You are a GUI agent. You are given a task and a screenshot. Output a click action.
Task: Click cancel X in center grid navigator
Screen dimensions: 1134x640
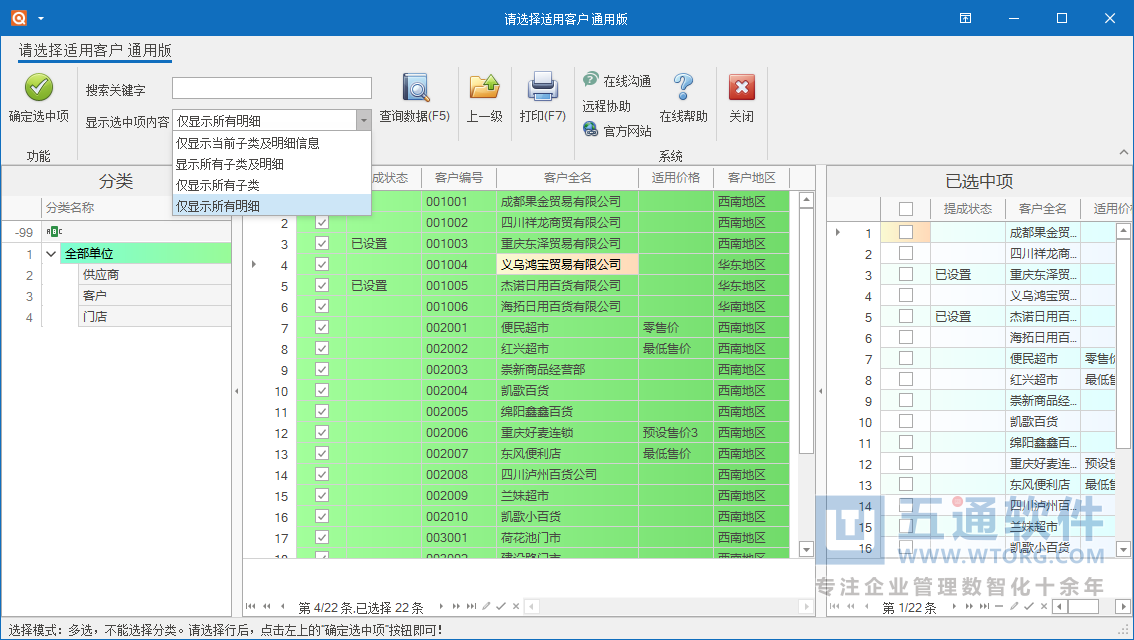[516, 606]
